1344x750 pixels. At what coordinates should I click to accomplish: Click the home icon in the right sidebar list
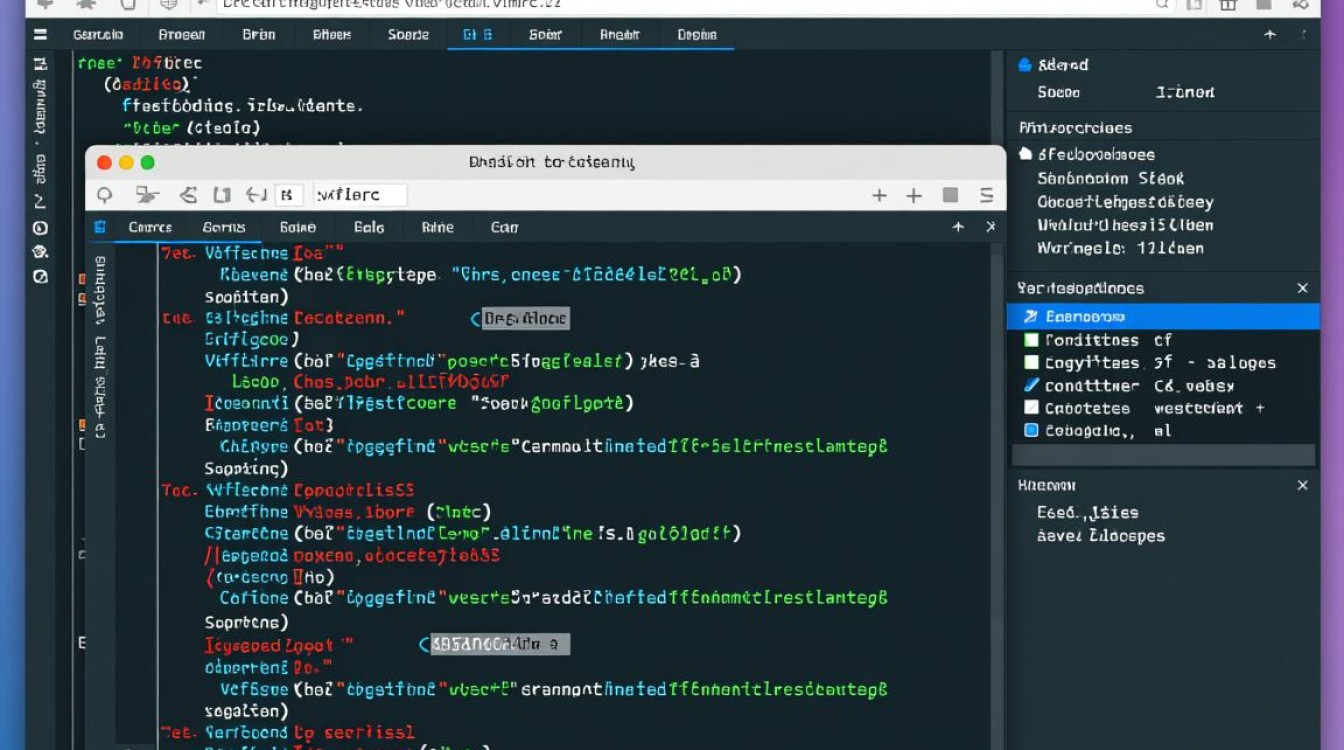1025,154
